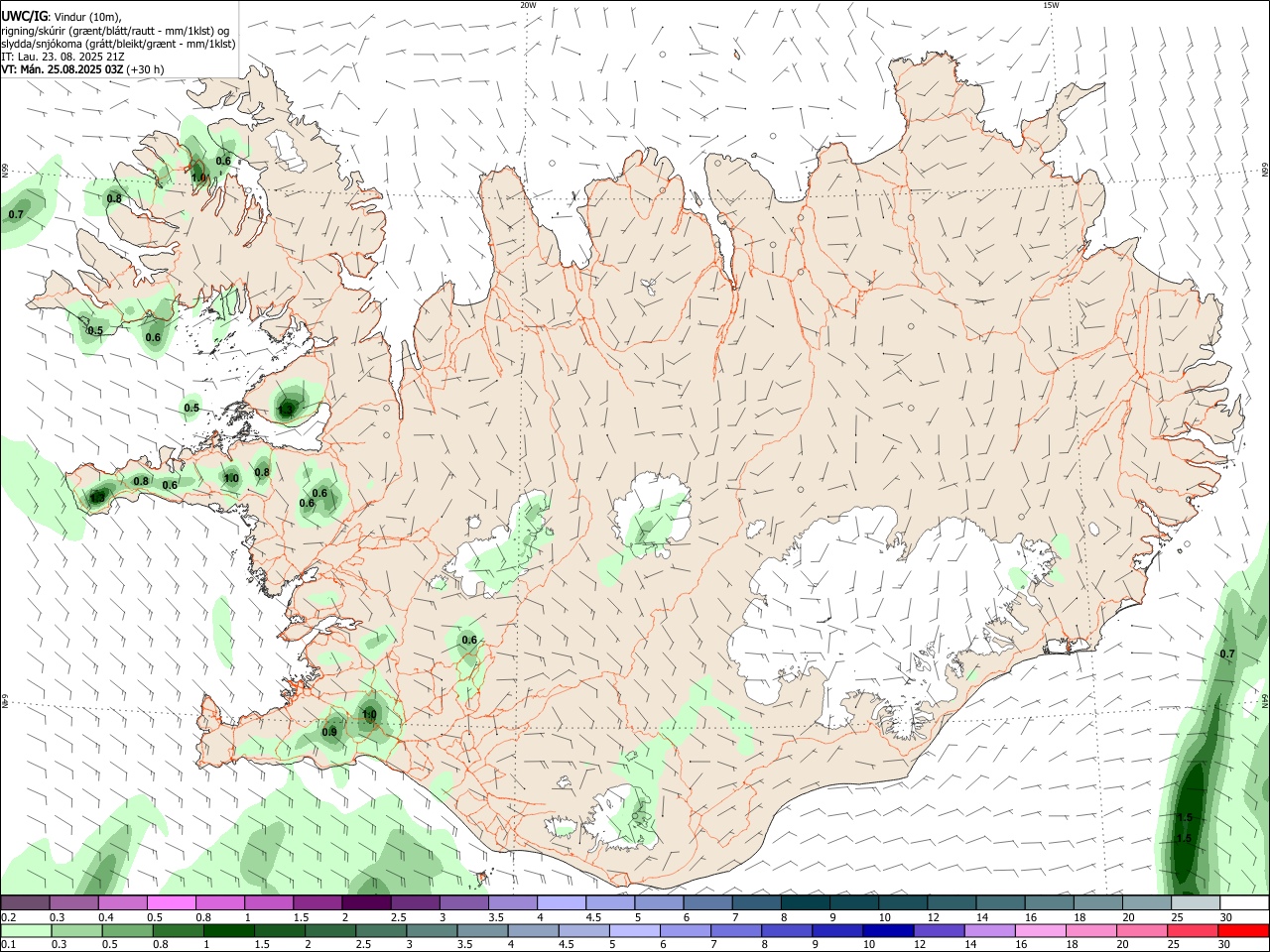Viewport: 1270px width, 952px height.
Task: Click the violet swatch between 14 and 16, lower legend
Action: [988, 930]
